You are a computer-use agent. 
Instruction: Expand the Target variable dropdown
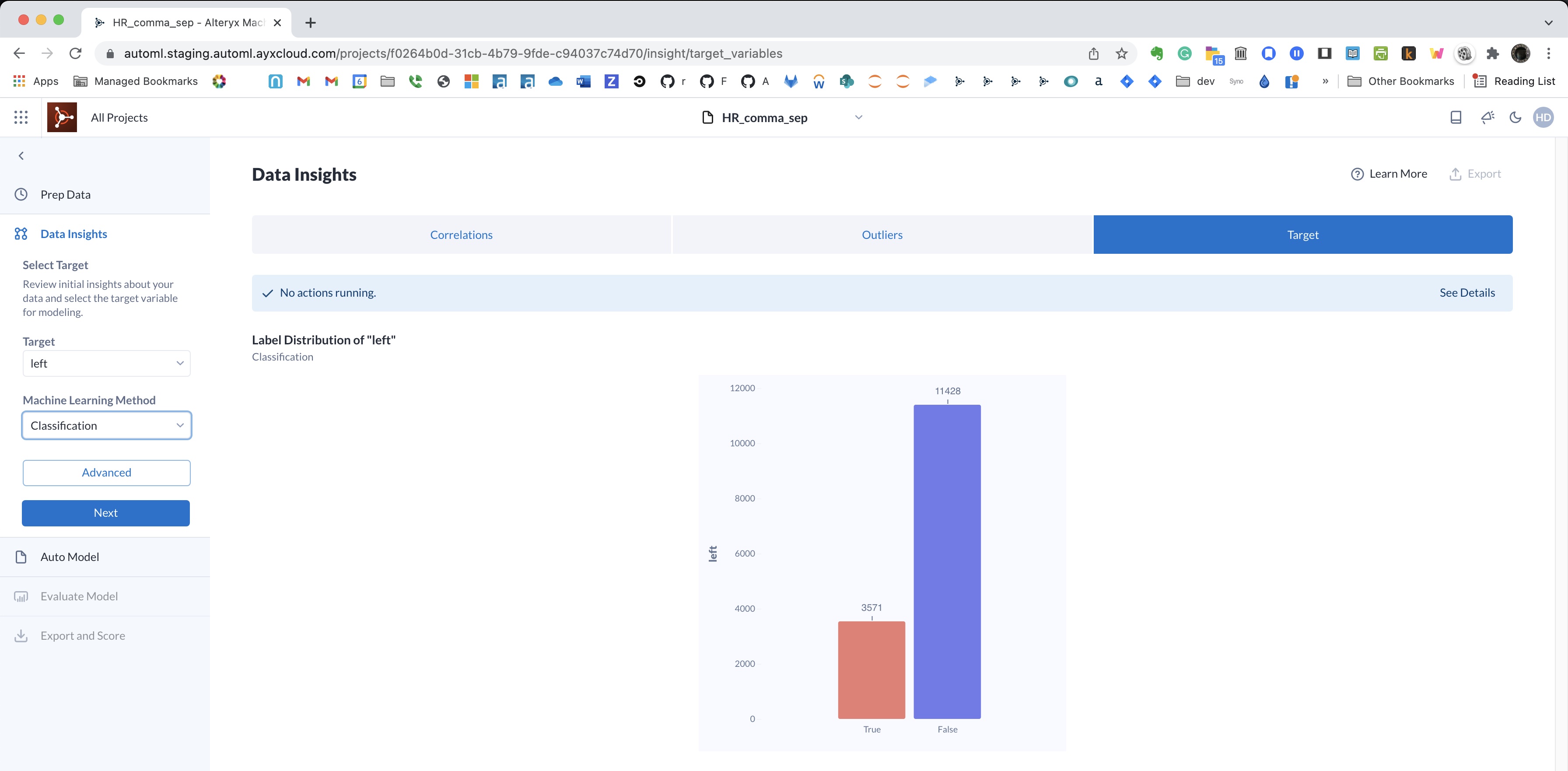click(106, 364)
